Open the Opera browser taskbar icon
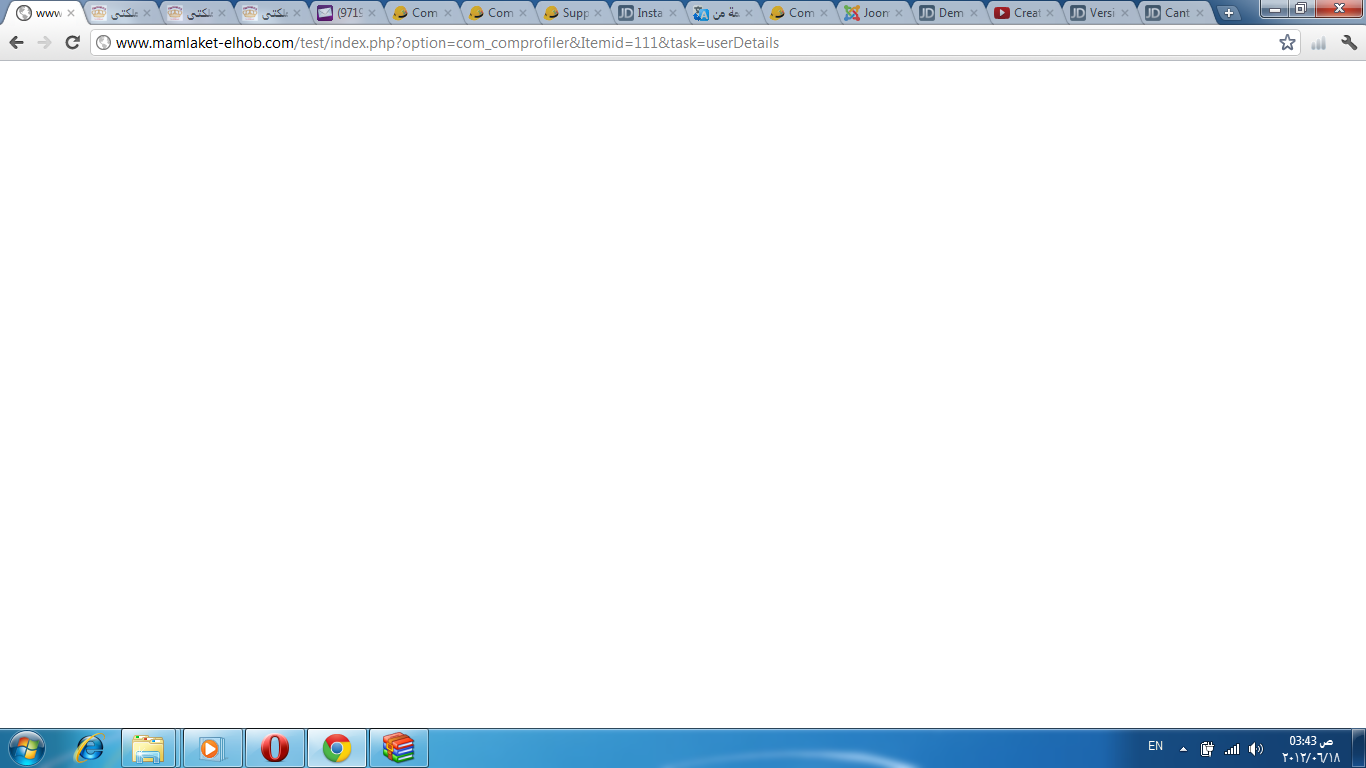 point(275,748)
